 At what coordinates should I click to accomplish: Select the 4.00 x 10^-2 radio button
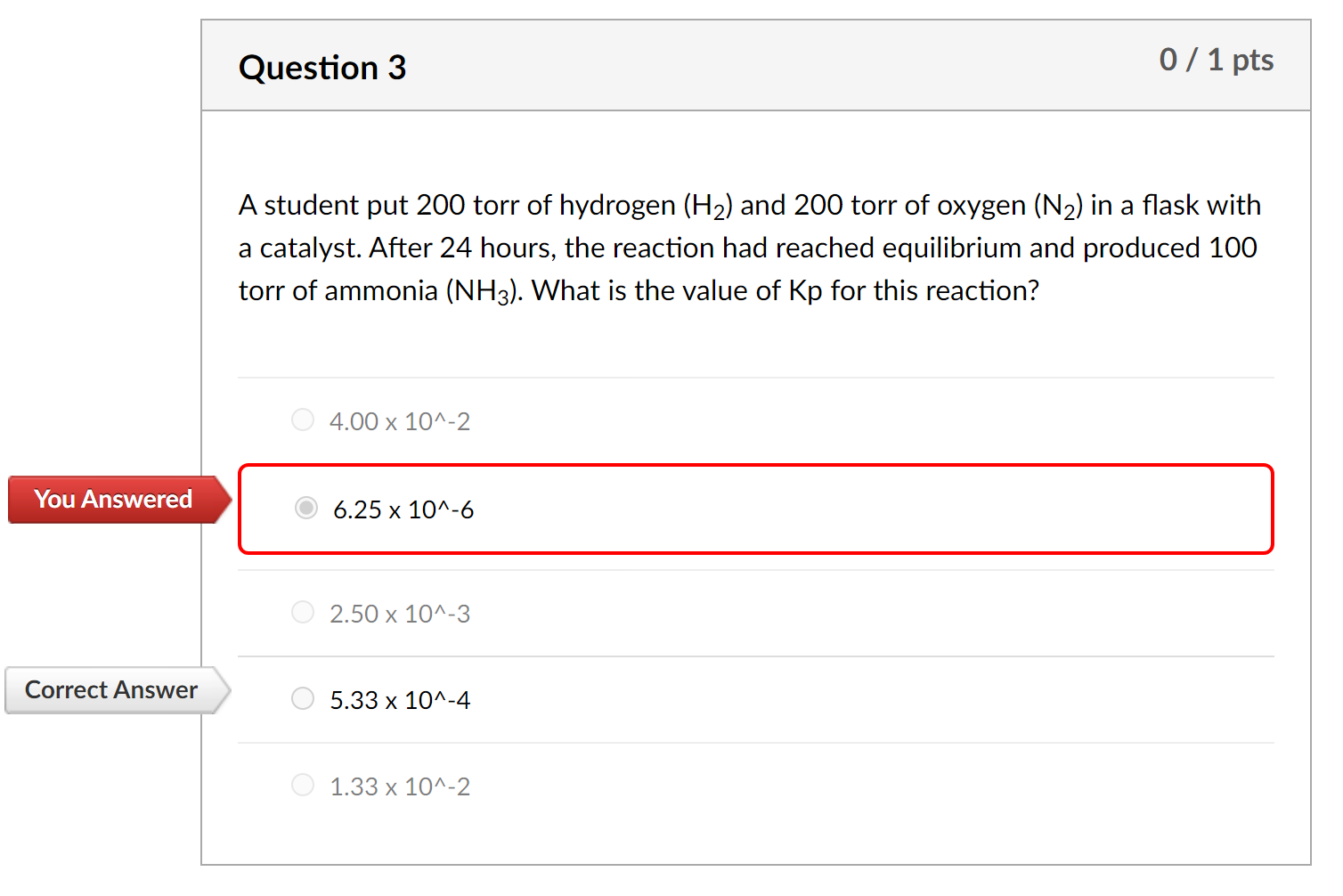[303, 419]
